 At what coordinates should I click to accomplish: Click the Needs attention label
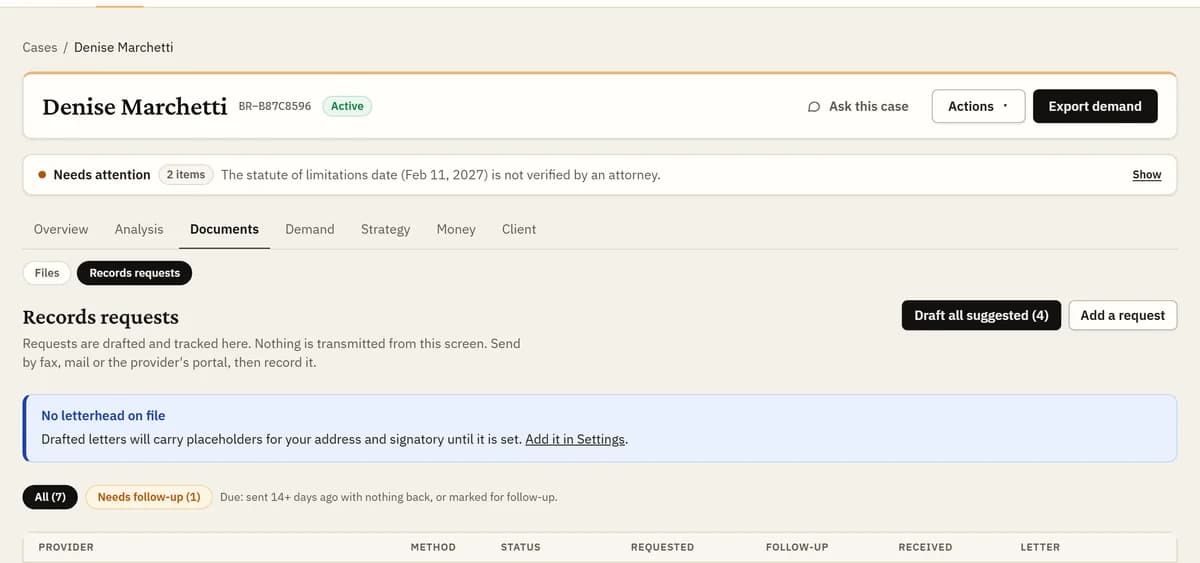102,174
